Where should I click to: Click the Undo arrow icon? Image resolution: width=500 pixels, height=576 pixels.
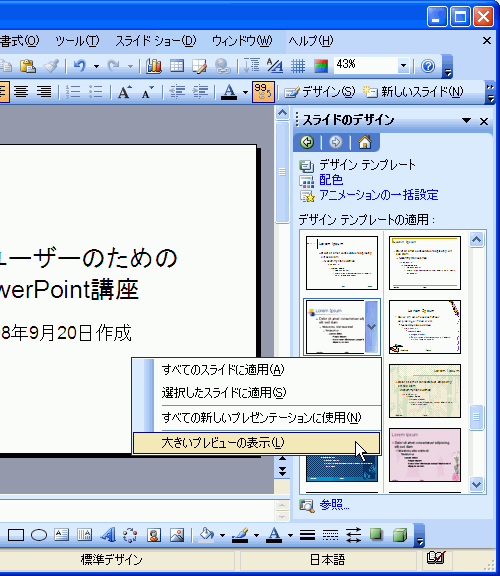pos(79,66)
